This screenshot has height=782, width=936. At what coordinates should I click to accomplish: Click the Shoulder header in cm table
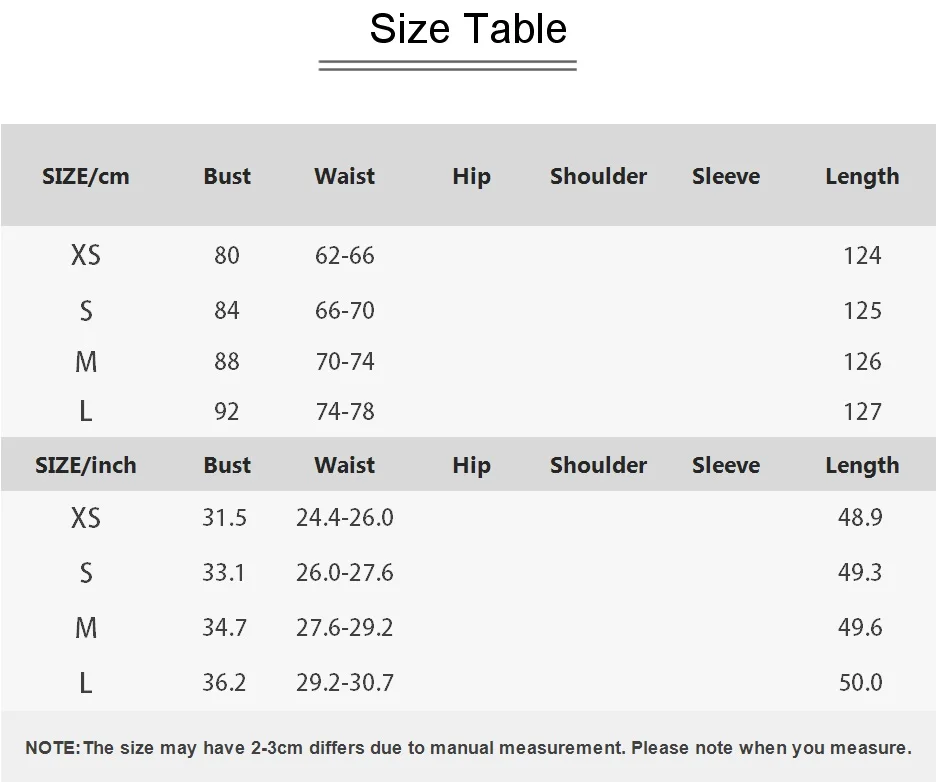coord(598,176)
